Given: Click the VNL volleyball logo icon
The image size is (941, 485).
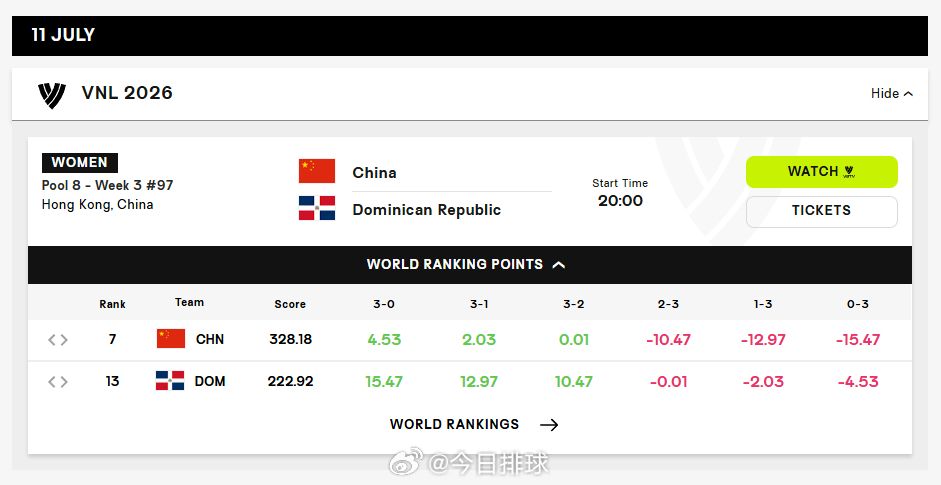Looking at the screenshot, I should pos(52,95).
